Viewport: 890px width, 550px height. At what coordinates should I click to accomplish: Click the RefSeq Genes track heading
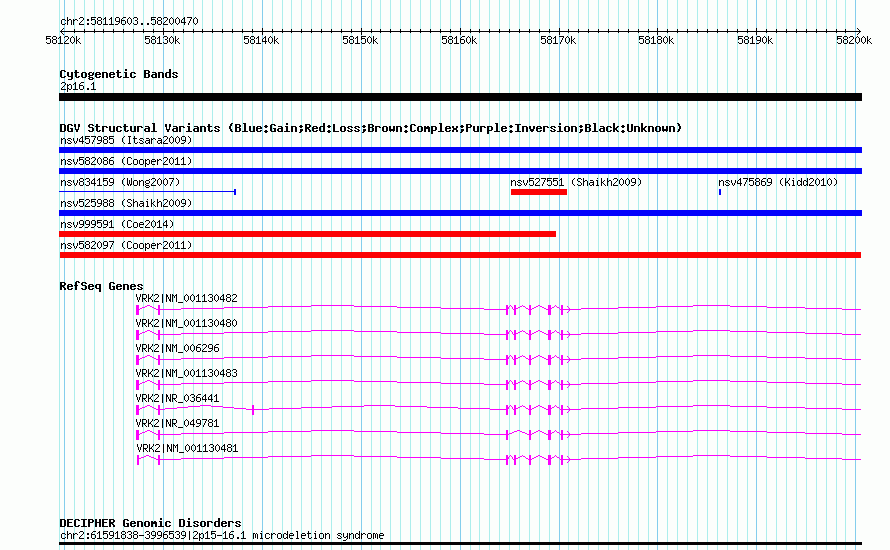101,286
